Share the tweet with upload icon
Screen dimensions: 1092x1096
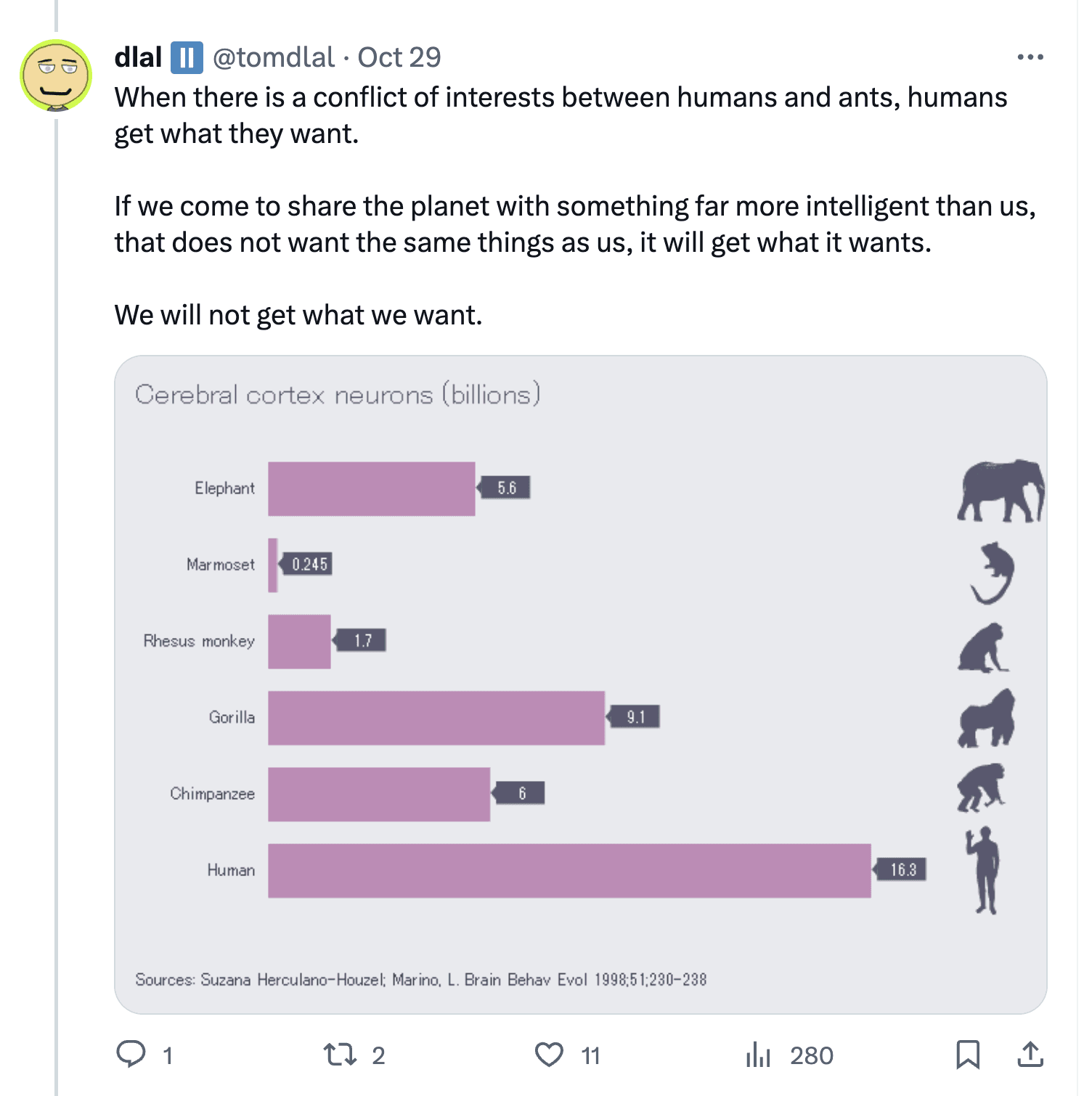(1030, 1054)
